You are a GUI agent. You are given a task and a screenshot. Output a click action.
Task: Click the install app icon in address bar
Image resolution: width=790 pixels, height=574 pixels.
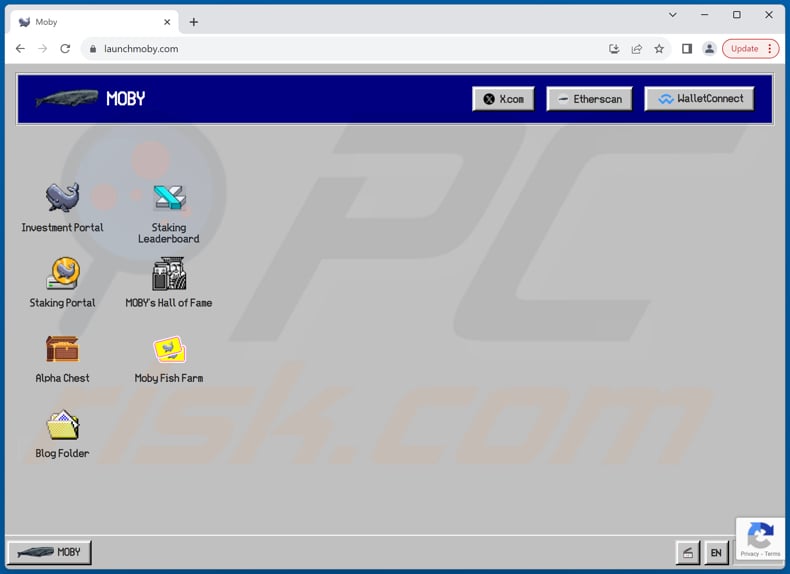click(x=614, y=49)
